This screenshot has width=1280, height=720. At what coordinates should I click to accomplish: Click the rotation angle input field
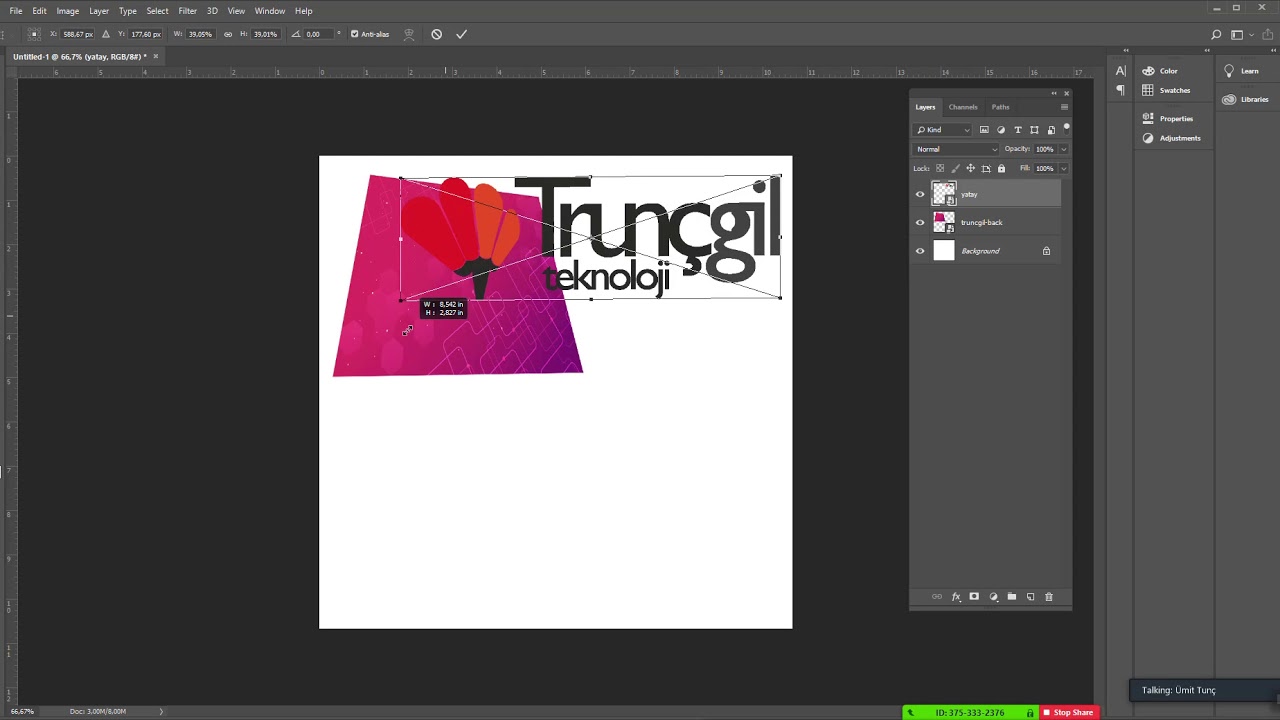[x=318, y=34]
